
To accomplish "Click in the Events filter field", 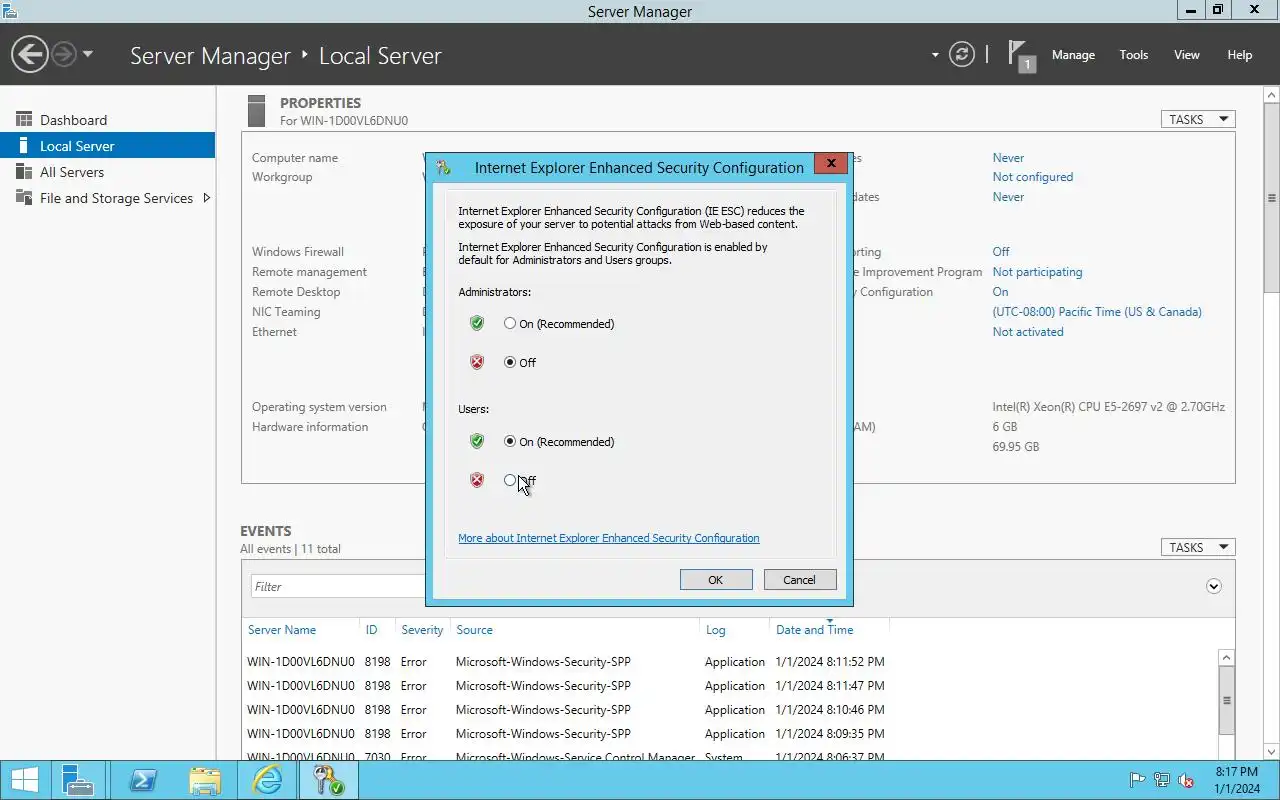I will pyautogui.click(x=338, y=586).
